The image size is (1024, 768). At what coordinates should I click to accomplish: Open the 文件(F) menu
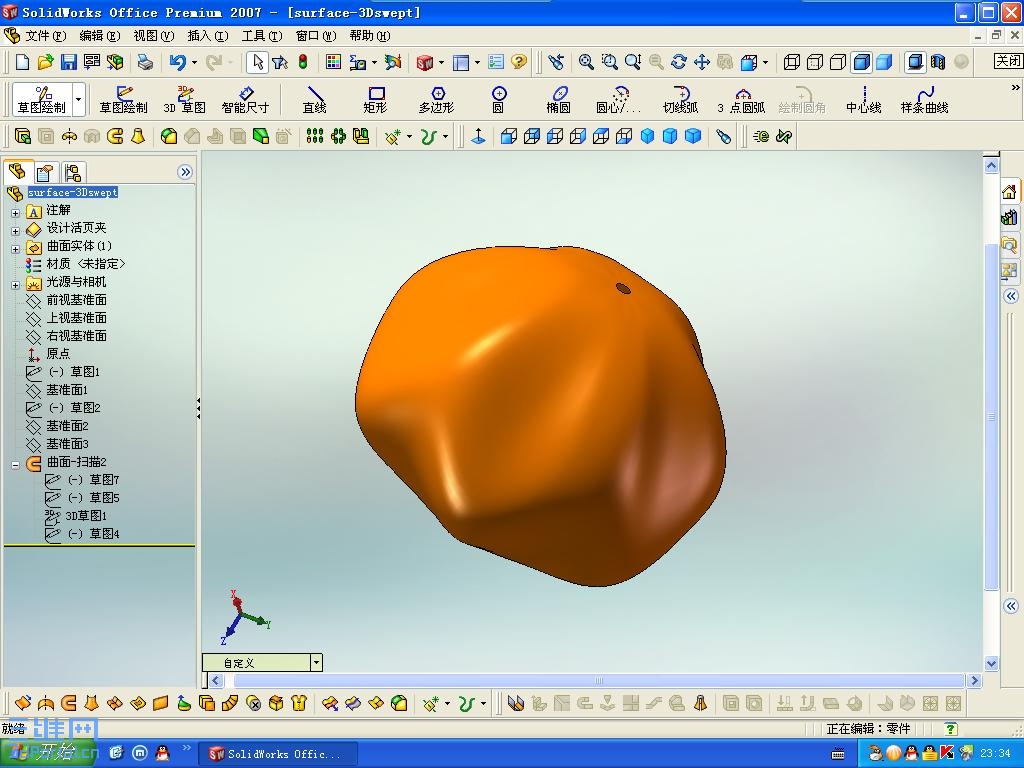[x=45, y=35]
